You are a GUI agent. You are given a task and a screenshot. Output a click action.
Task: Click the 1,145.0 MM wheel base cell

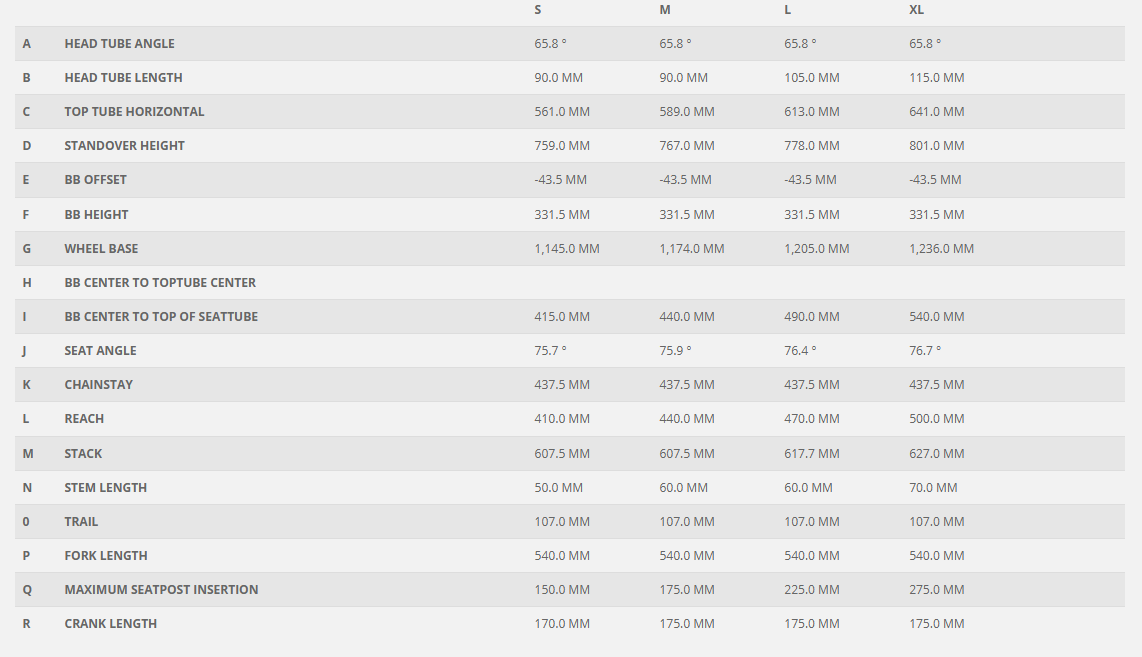(567, 249)
